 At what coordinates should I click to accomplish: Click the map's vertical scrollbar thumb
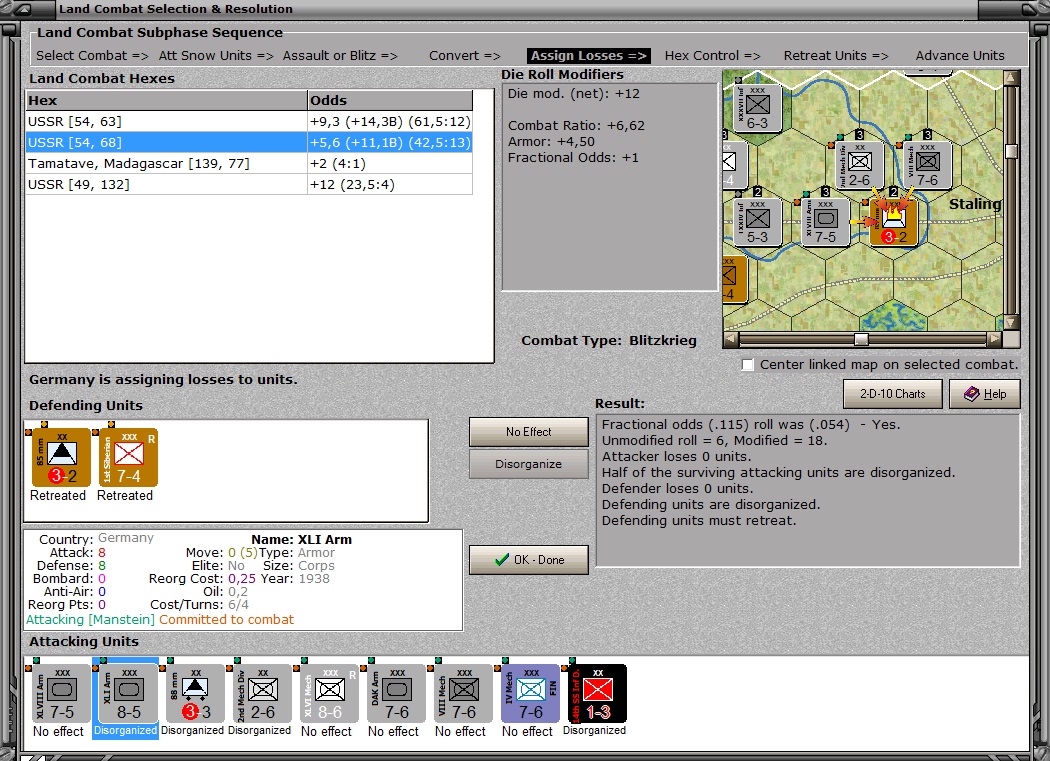coord(1011,151)
